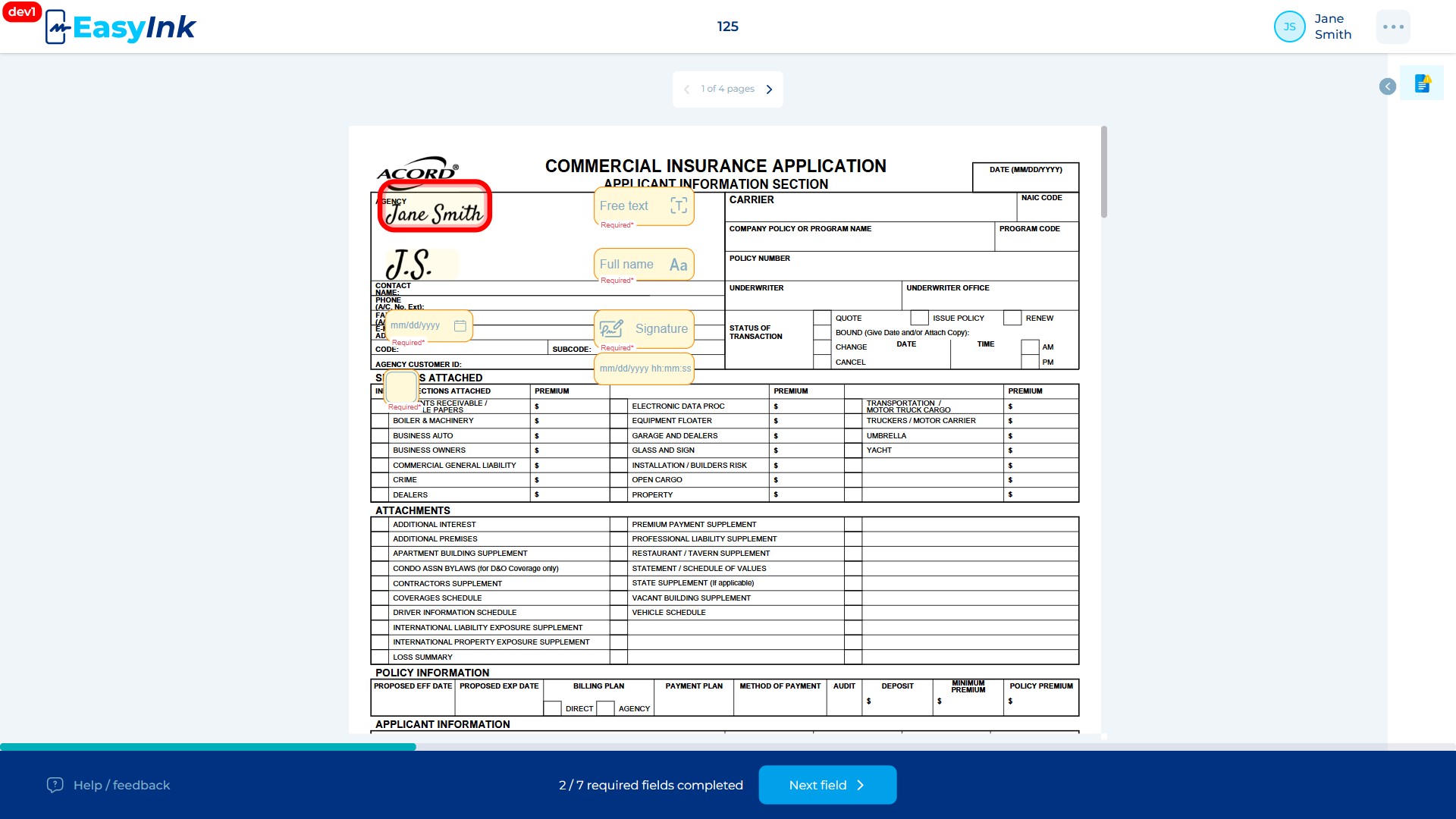Click the mm/dd/yyyy hh:mm:ss timestamp field
The height and width of the screenshot is (819, 1456).
tap(644, 369)
